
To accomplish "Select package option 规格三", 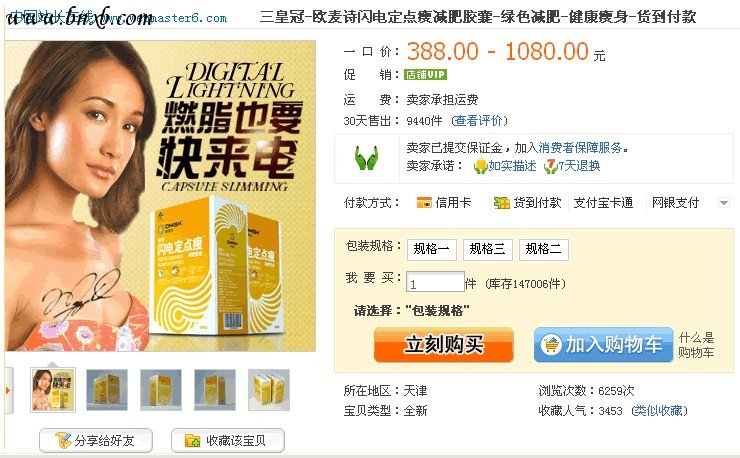I will 488,249.
